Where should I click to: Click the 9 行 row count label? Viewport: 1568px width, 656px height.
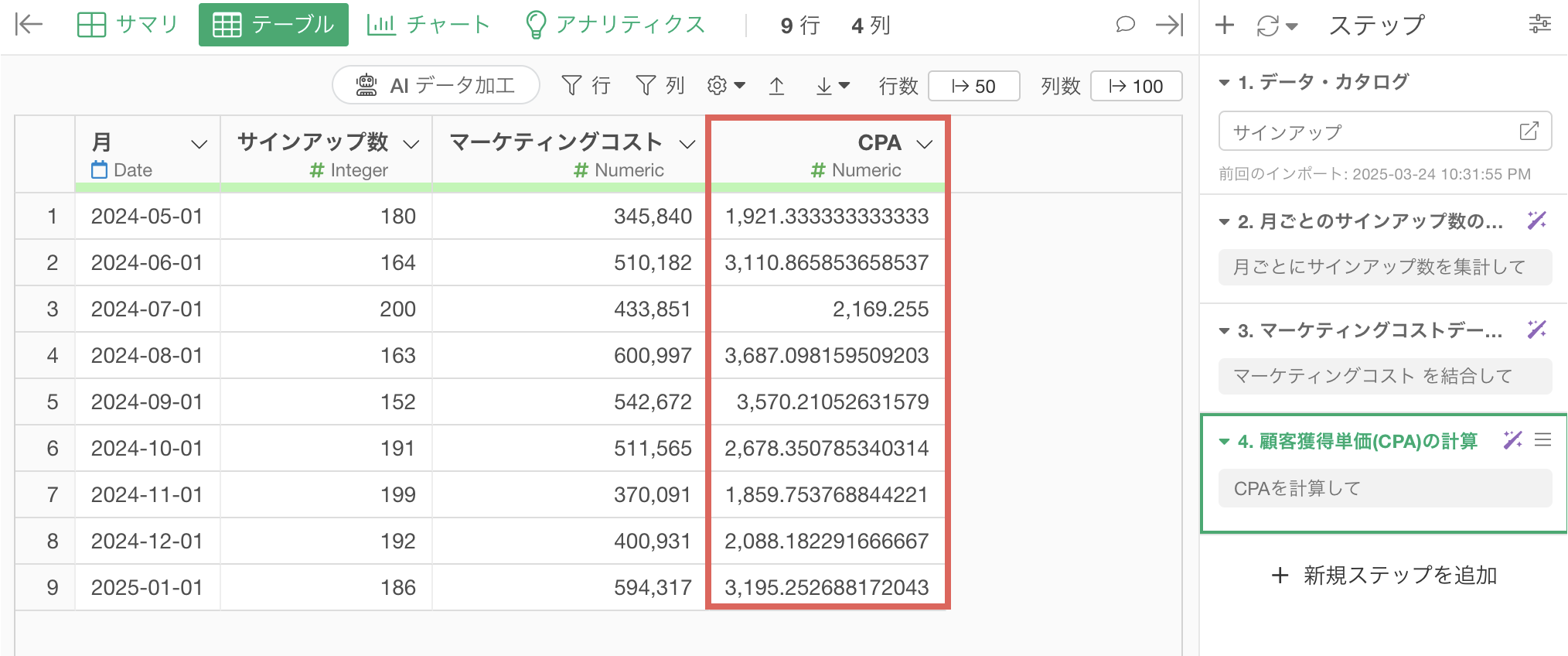click(800, 26)
